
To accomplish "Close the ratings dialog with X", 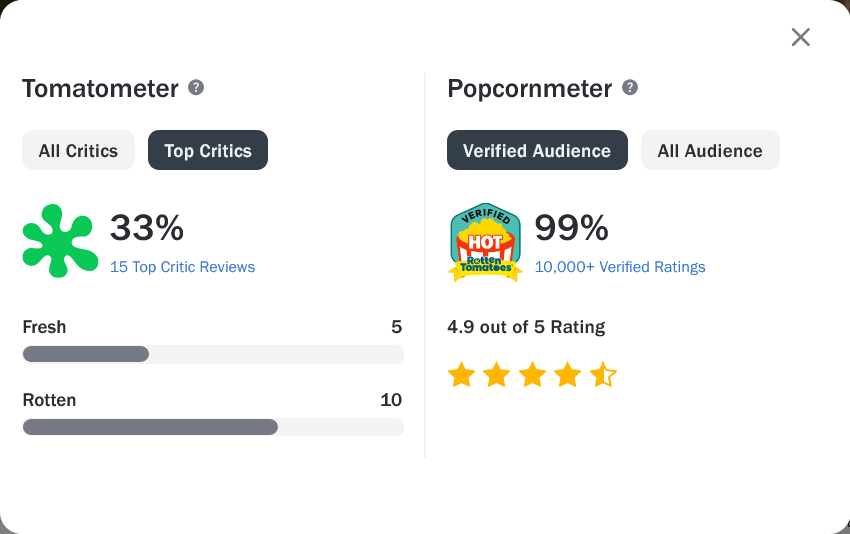I will click(x=800, y=37).
